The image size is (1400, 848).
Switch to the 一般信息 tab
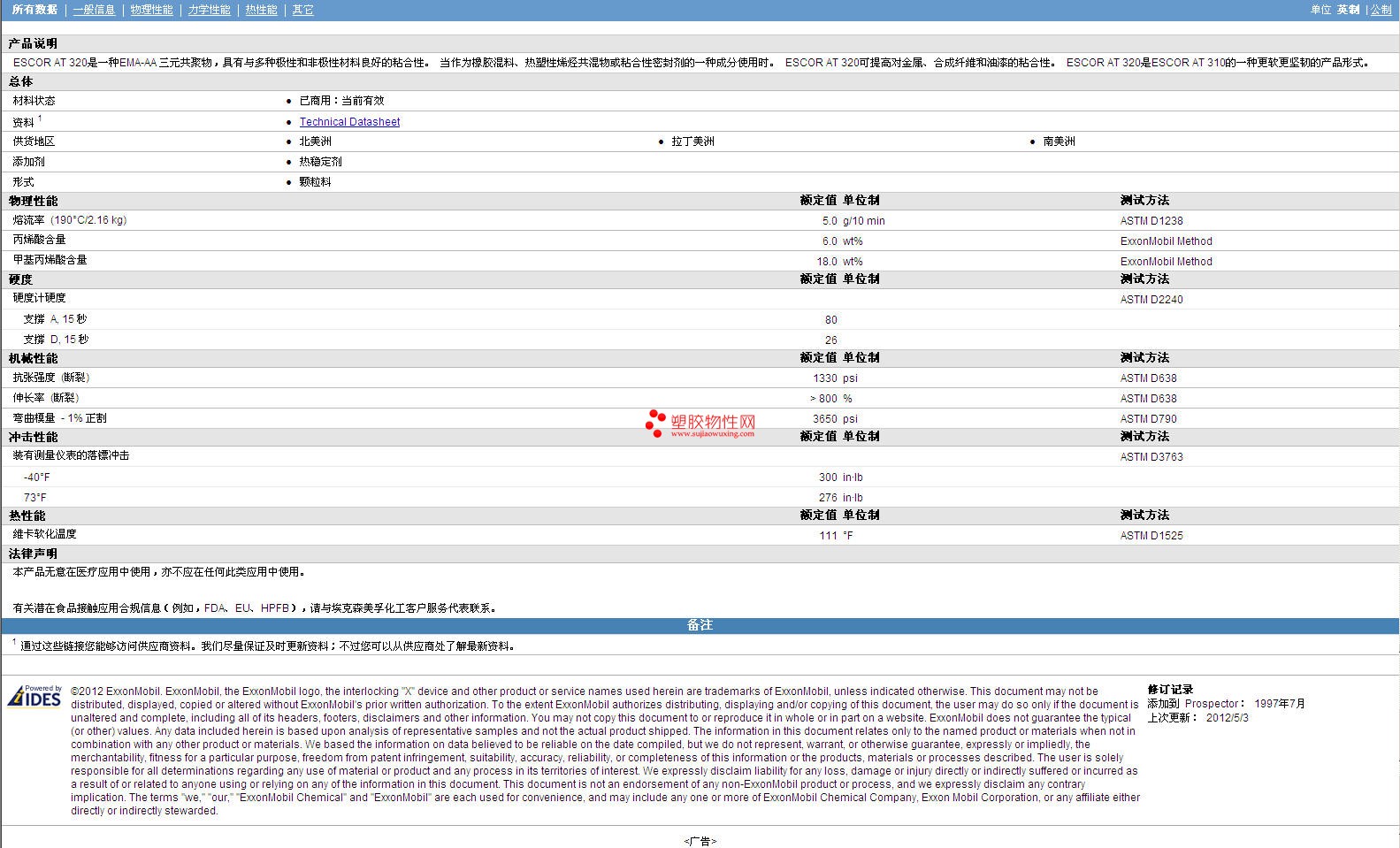tap(94, 10)
